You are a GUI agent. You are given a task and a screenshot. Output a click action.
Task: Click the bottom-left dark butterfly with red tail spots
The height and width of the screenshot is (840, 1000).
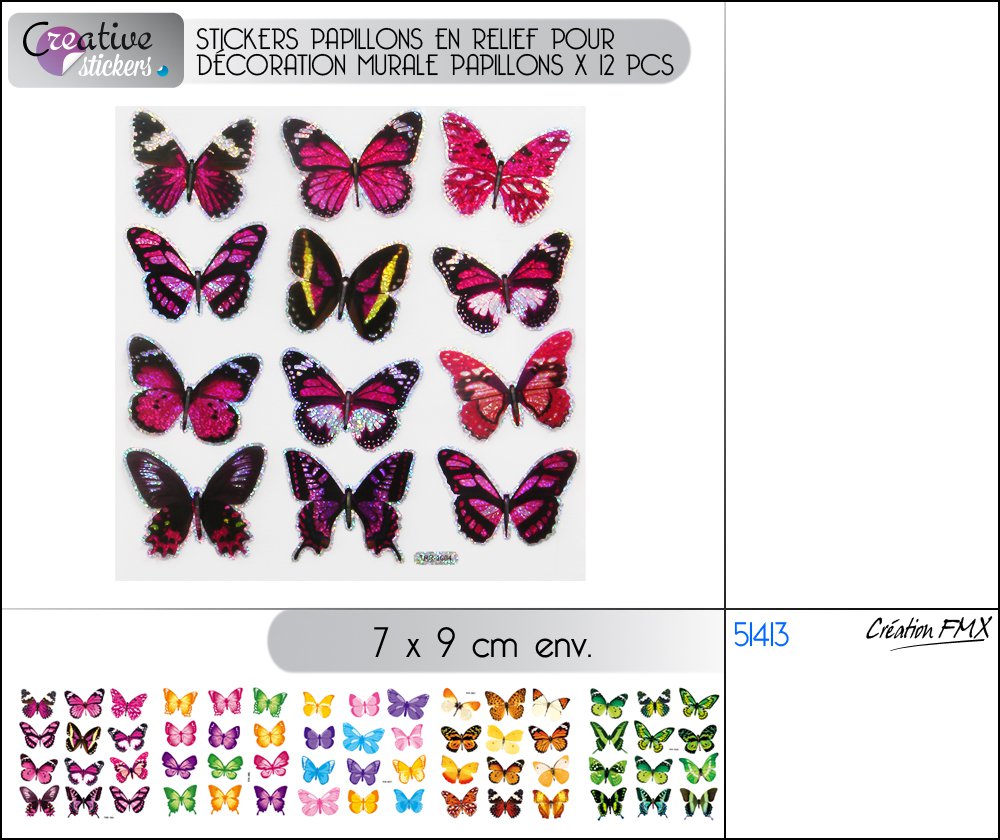pyautogui.click(x=195, y=501)
